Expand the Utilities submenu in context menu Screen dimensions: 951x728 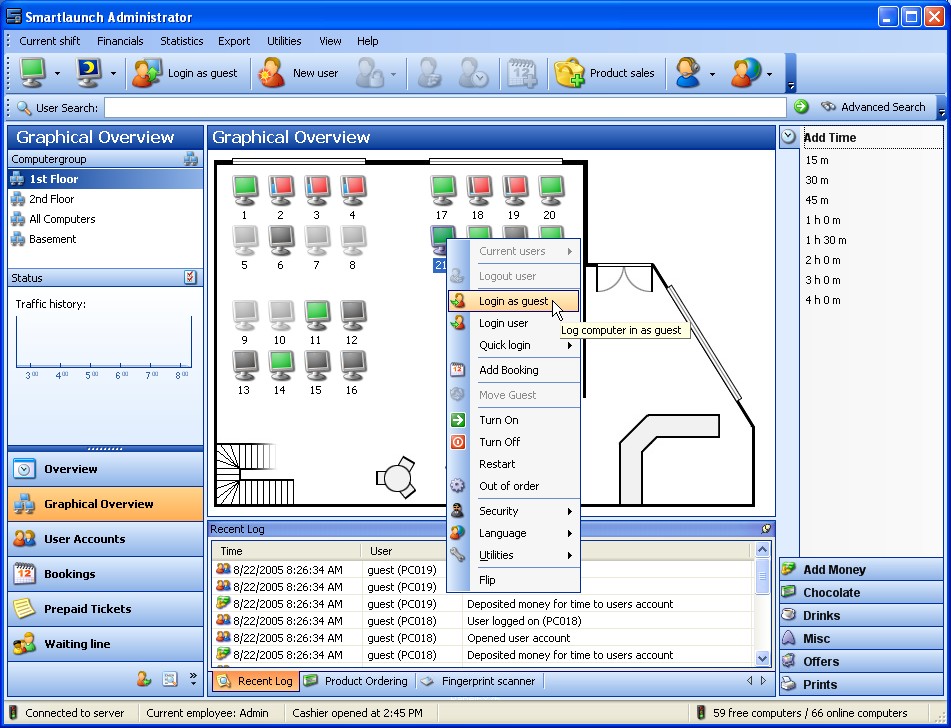513,555
